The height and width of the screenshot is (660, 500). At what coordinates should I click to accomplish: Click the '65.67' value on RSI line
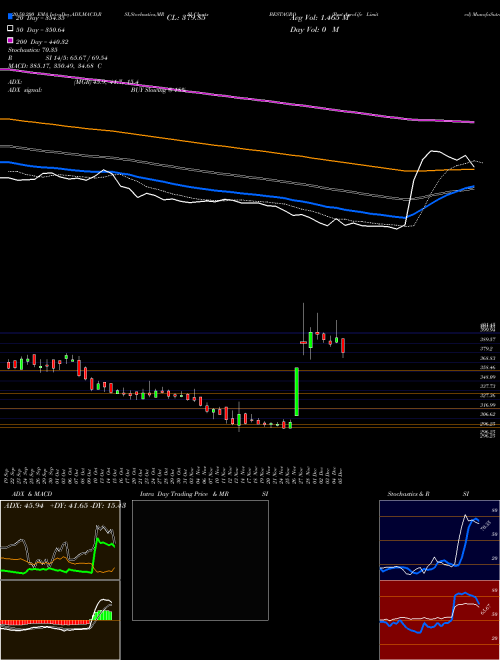pos(486,609)
